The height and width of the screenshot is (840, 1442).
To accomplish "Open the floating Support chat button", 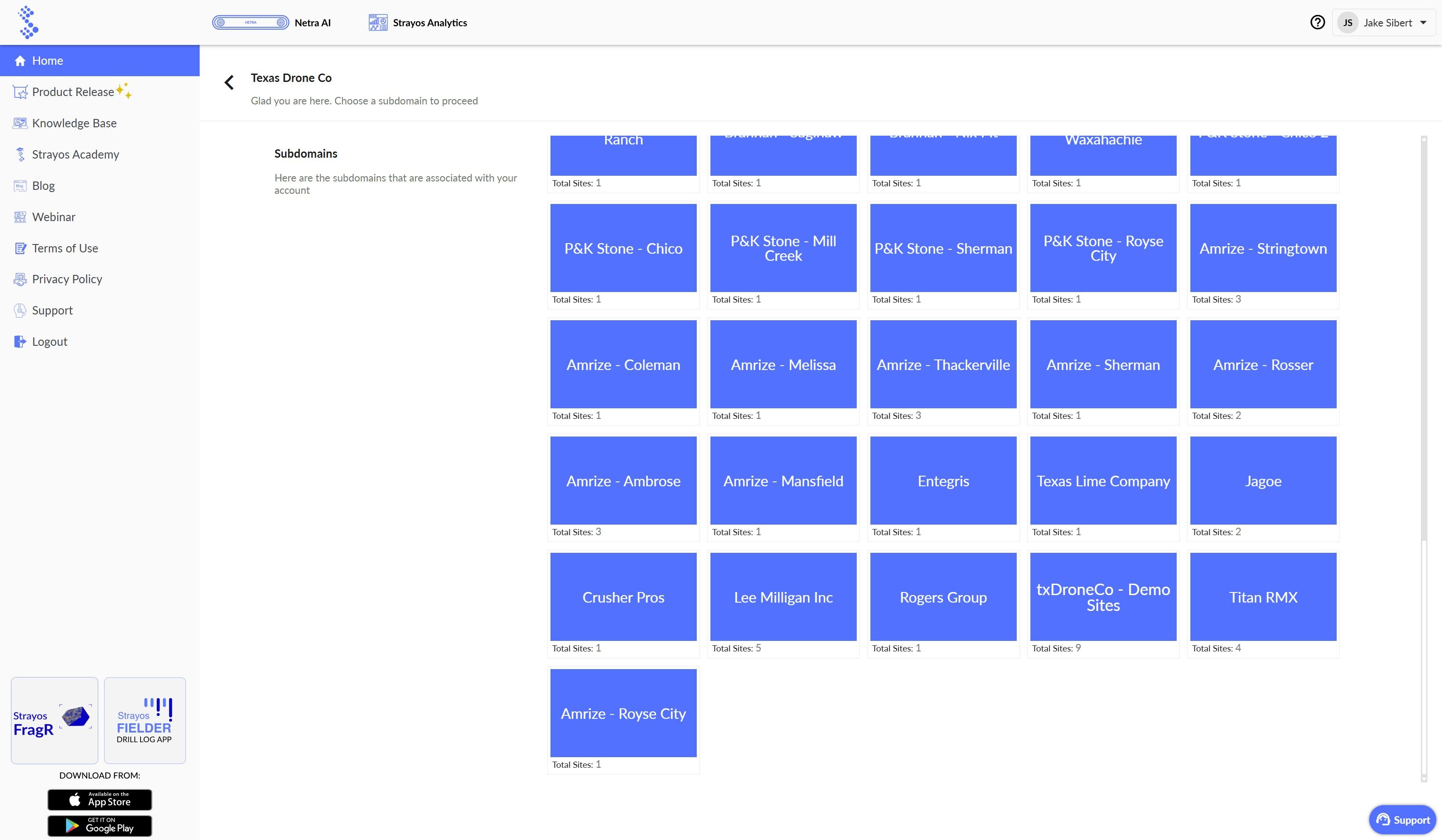I will pyautogui.click(x=1402, y=820).
